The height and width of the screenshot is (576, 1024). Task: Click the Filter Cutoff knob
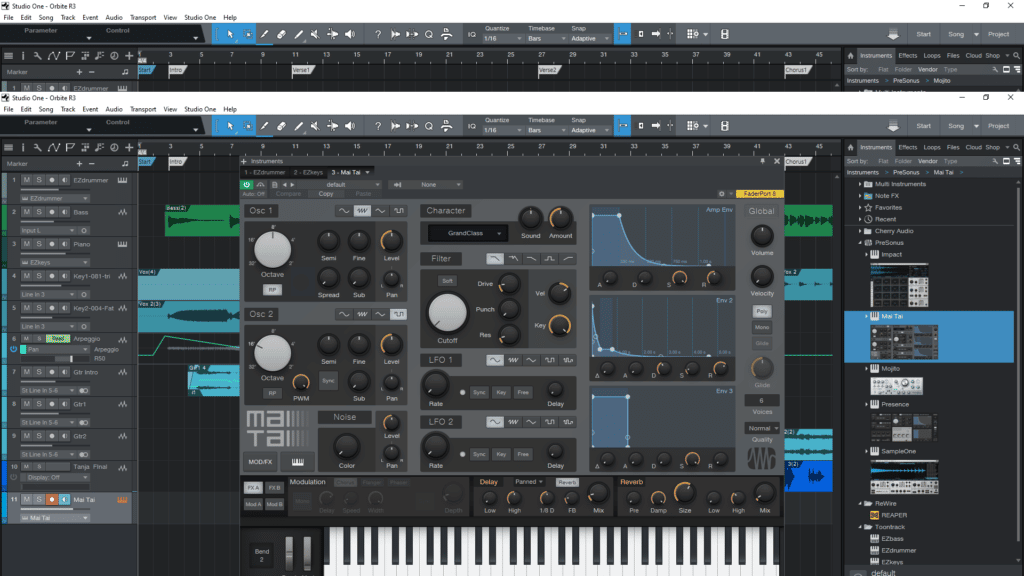tap(447, 312)
